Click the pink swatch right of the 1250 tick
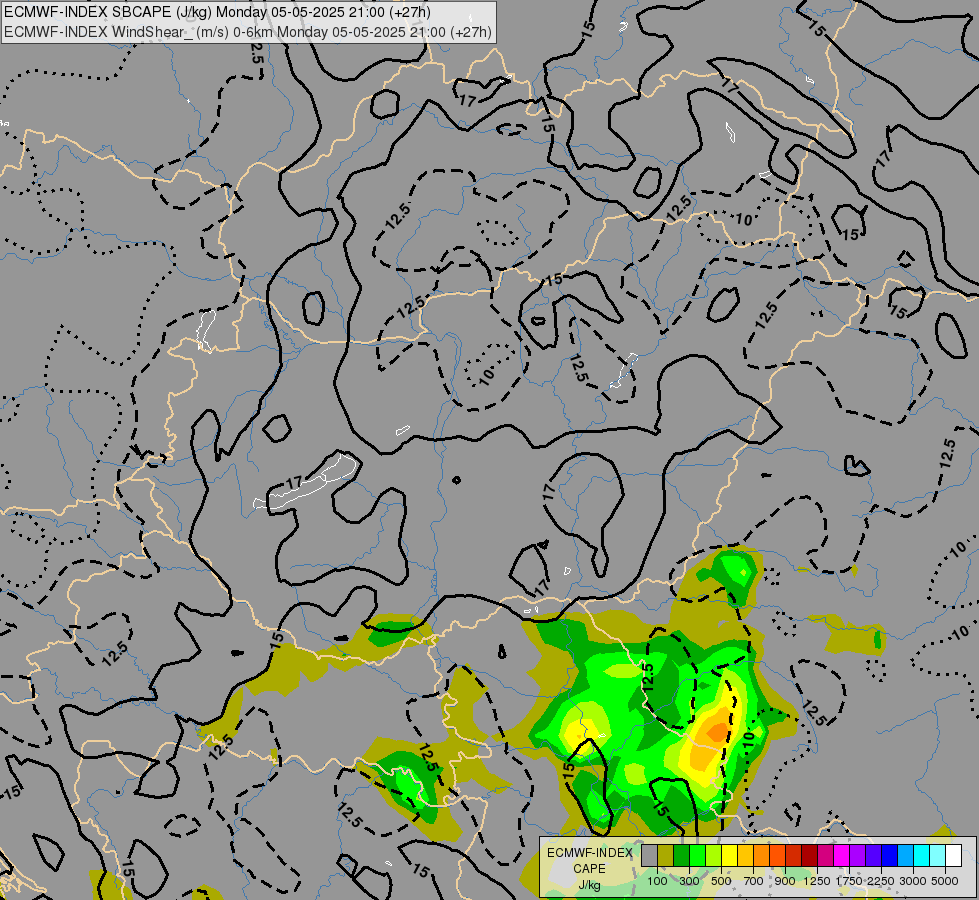The image size is (979, 900). (825, 856)
